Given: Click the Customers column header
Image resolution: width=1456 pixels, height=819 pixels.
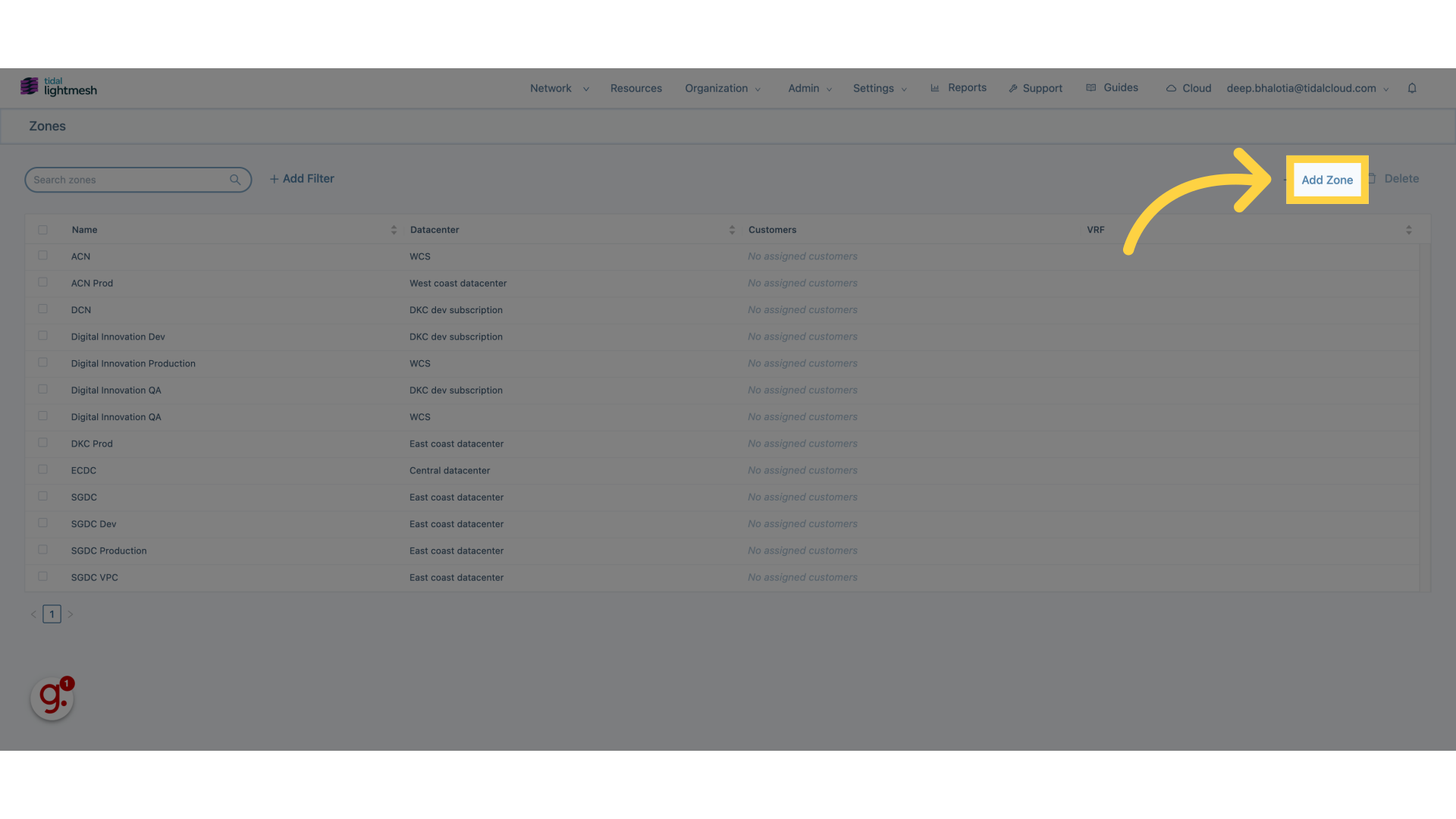Looking at the screenshot, I should [772, 230].
